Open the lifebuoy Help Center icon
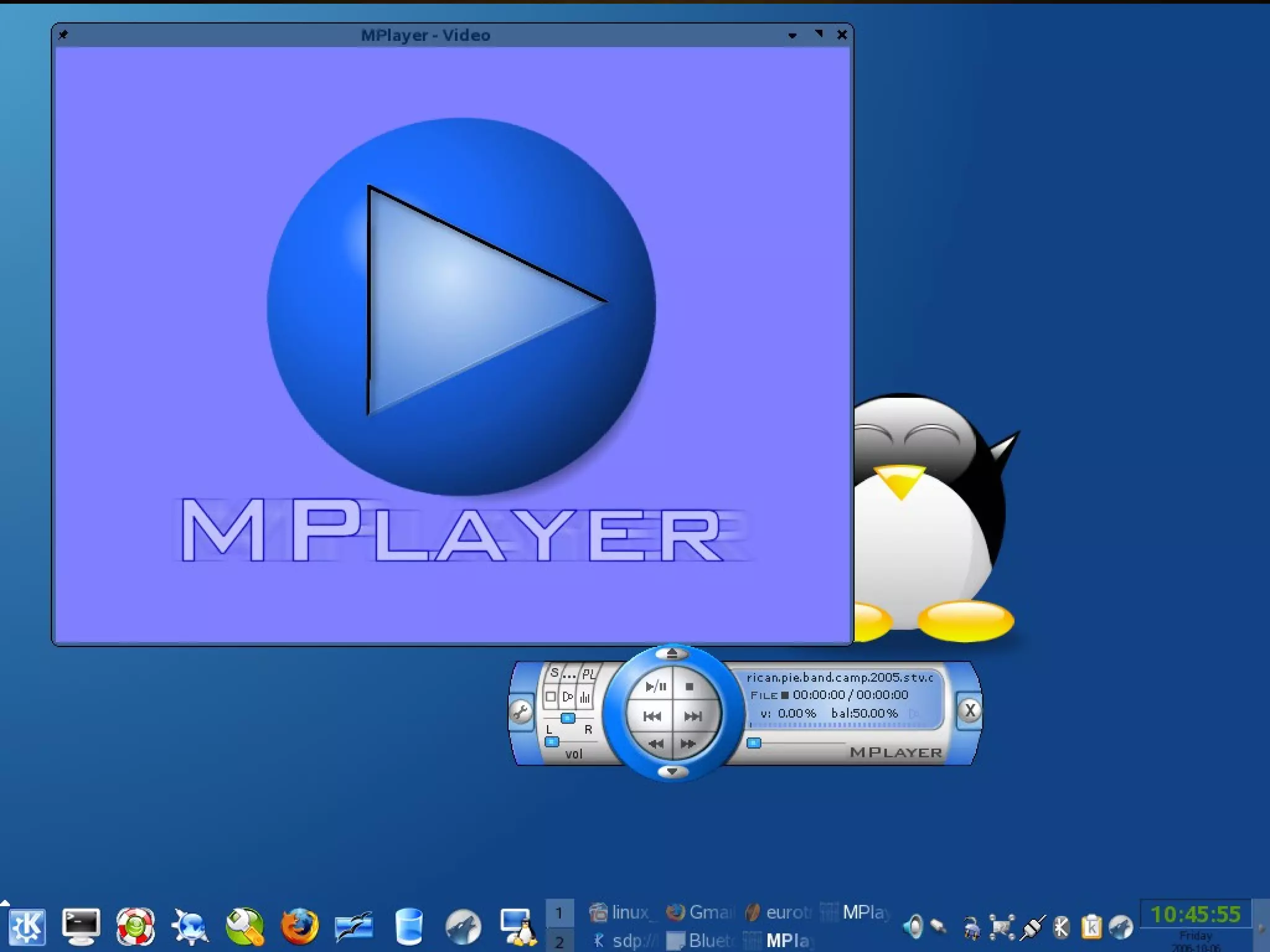 [135, 927]
